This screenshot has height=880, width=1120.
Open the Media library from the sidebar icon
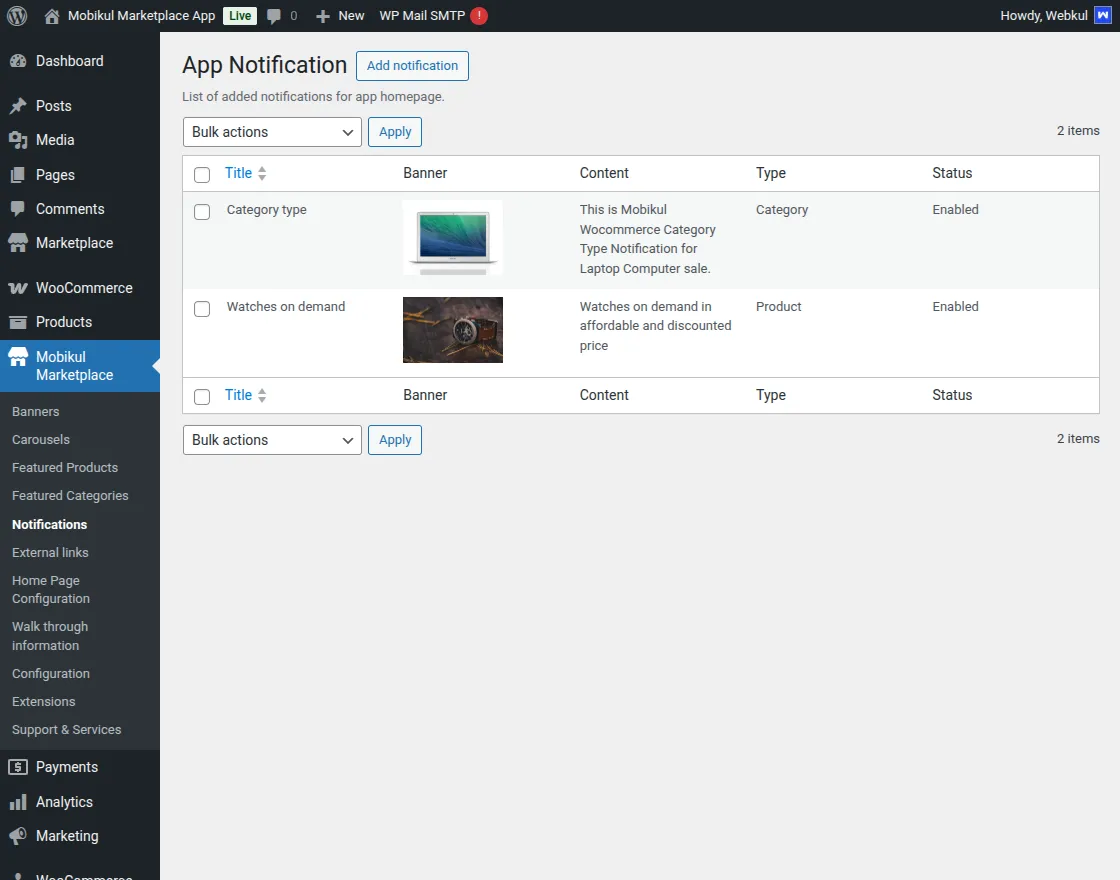pyautogui.click(x=21, y=140)
